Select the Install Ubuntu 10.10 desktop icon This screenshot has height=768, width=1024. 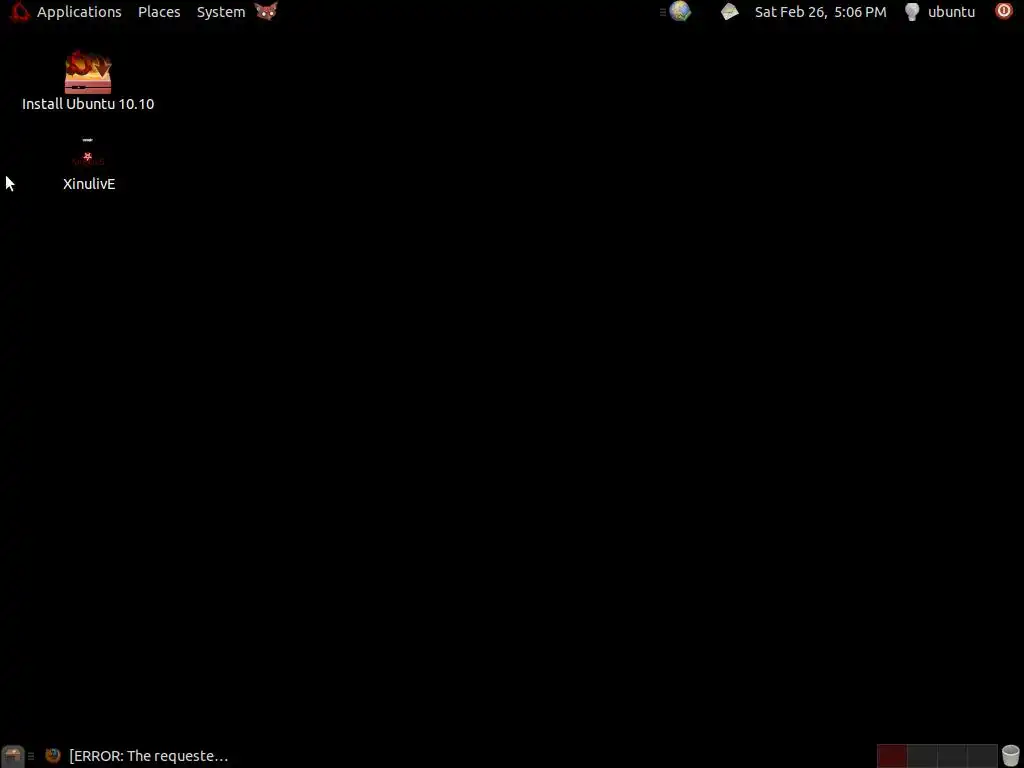pos(88,72)
